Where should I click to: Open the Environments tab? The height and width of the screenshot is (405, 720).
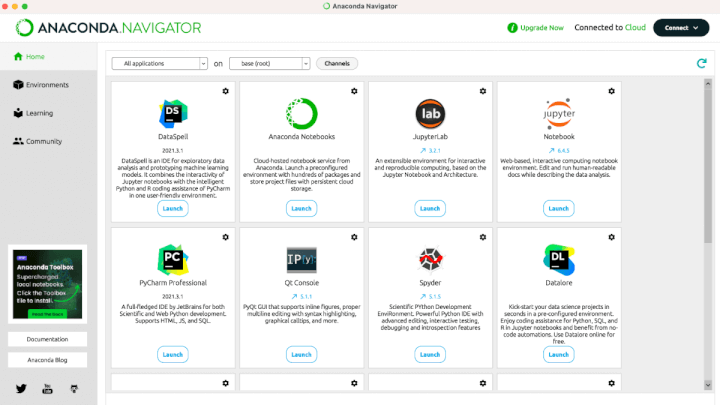click(48, 85)
